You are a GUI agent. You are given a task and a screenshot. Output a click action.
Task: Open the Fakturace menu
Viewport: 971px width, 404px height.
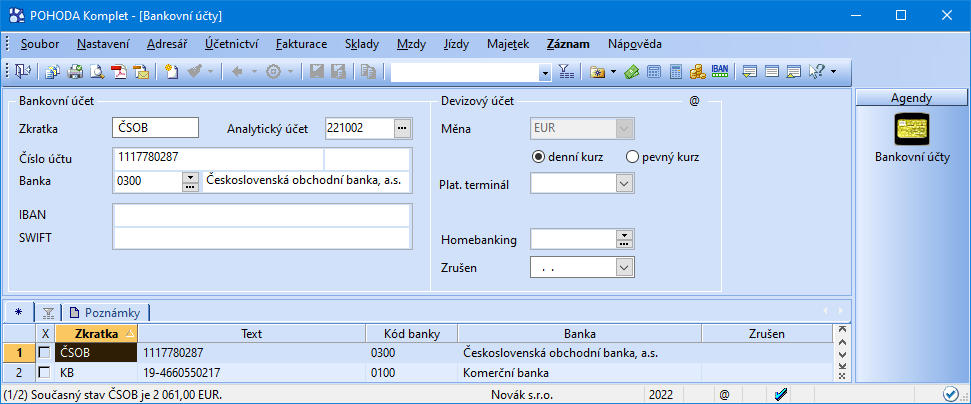[x=302, y=44]
